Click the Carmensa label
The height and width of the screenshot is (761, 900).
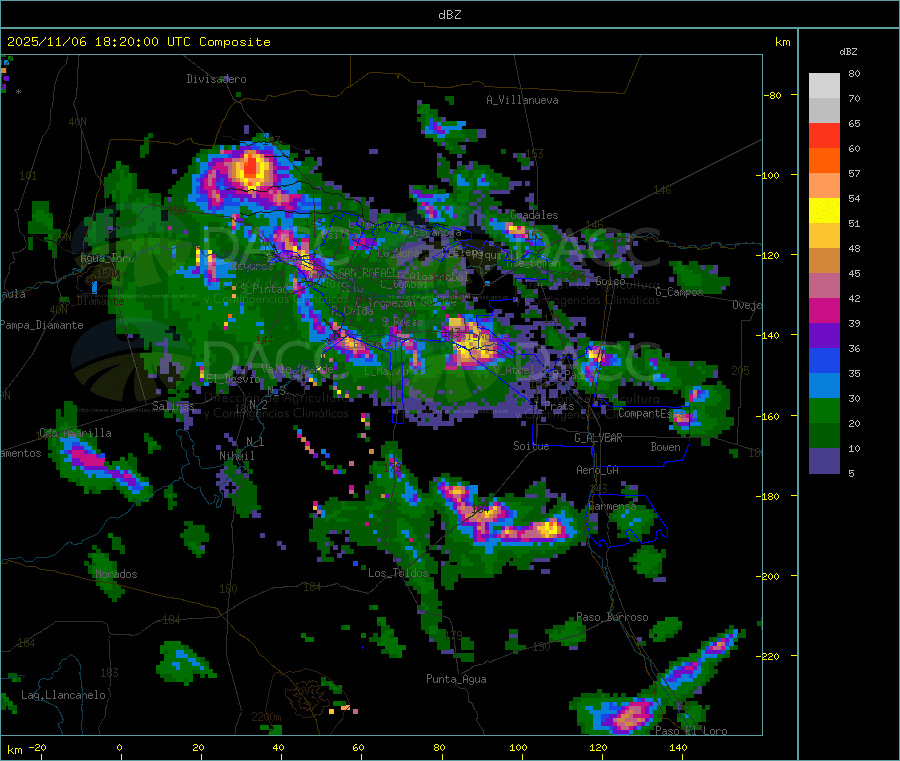pos(612,507)
